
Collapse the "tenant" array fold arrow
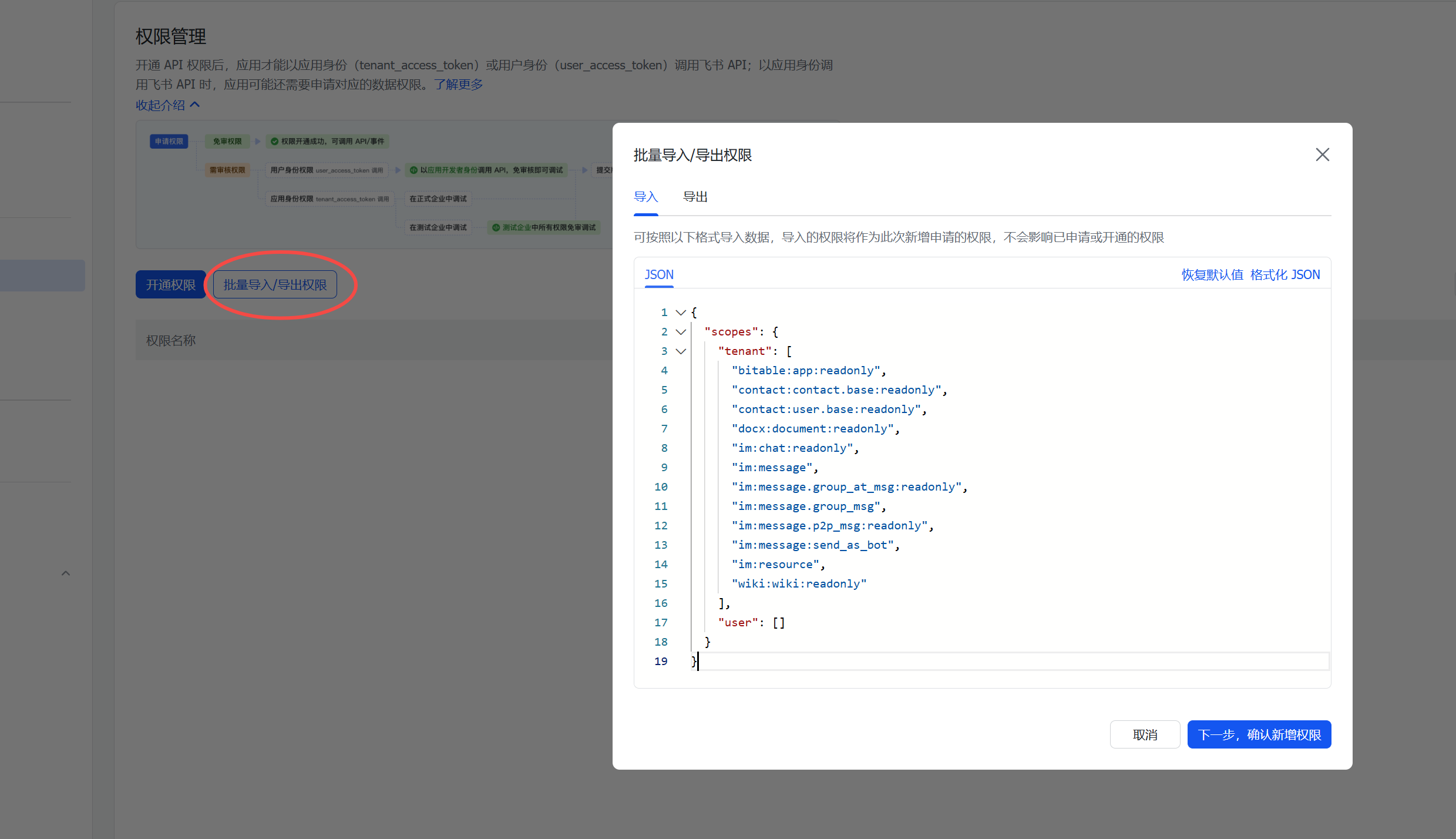coord(681,351)
